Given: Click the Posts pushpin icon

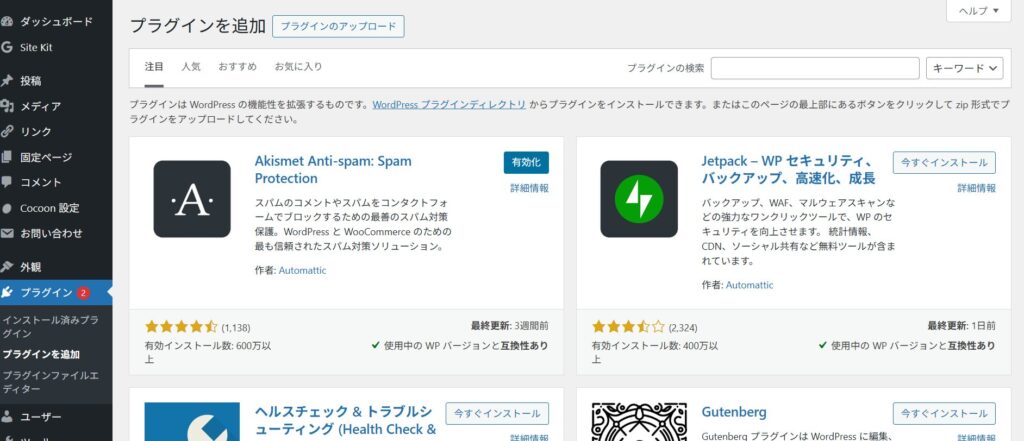Looking at the screenshot, I should 7,80.
